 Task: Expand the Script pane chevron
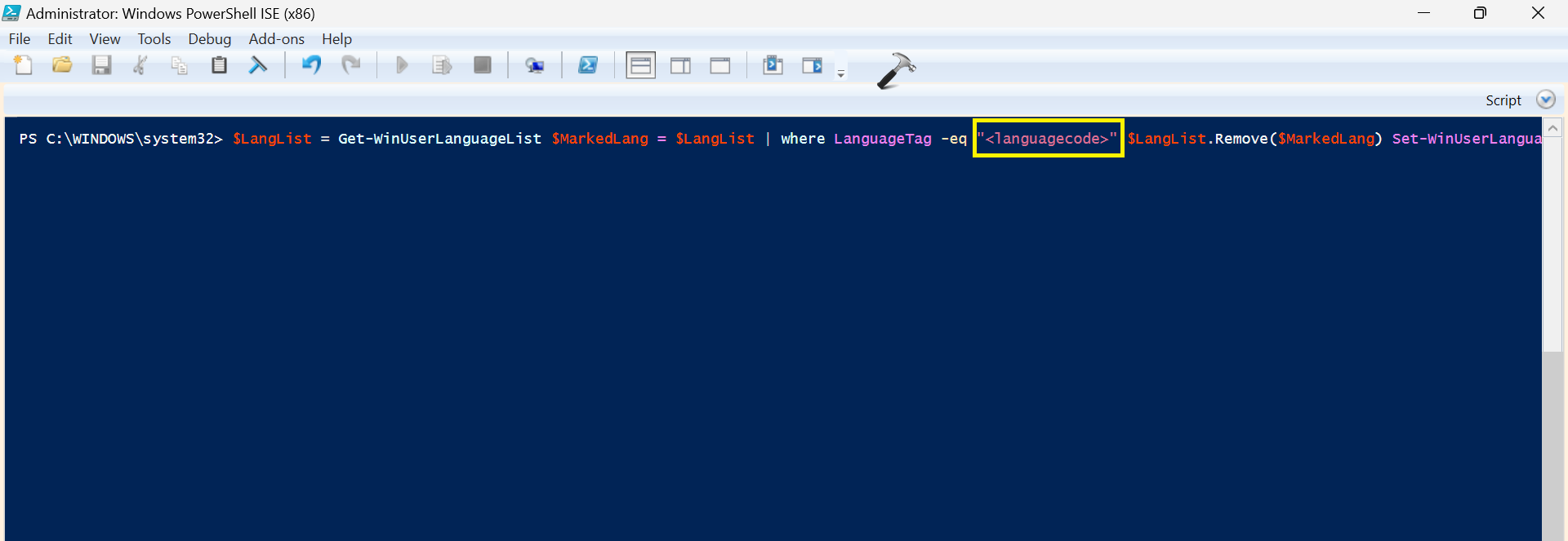pos(1545,100)
